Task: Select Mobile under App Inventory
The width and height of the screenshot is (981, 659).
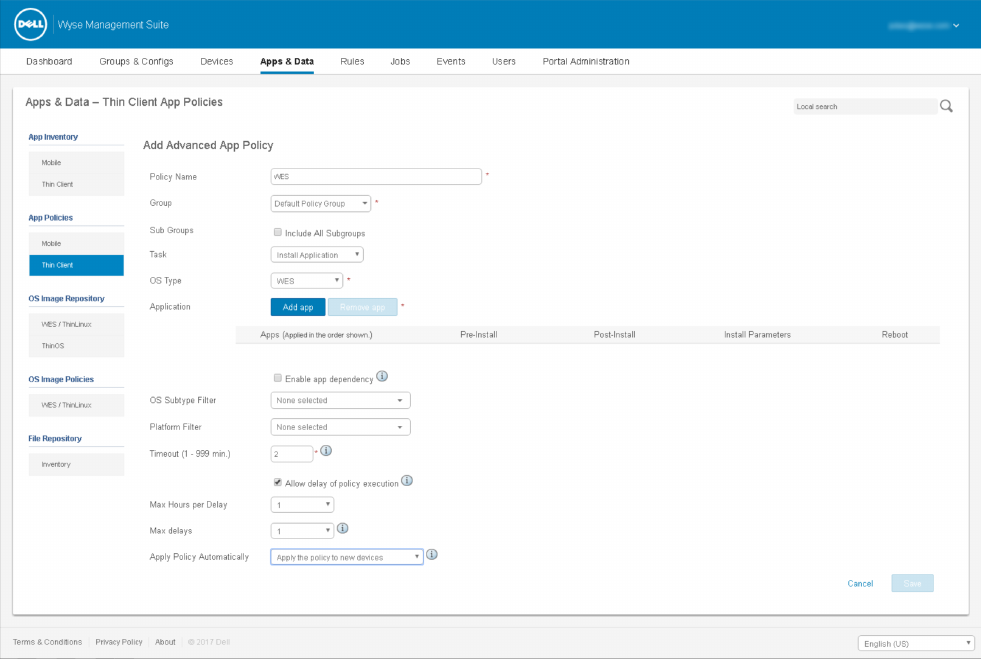Action: tap(76, 163)
